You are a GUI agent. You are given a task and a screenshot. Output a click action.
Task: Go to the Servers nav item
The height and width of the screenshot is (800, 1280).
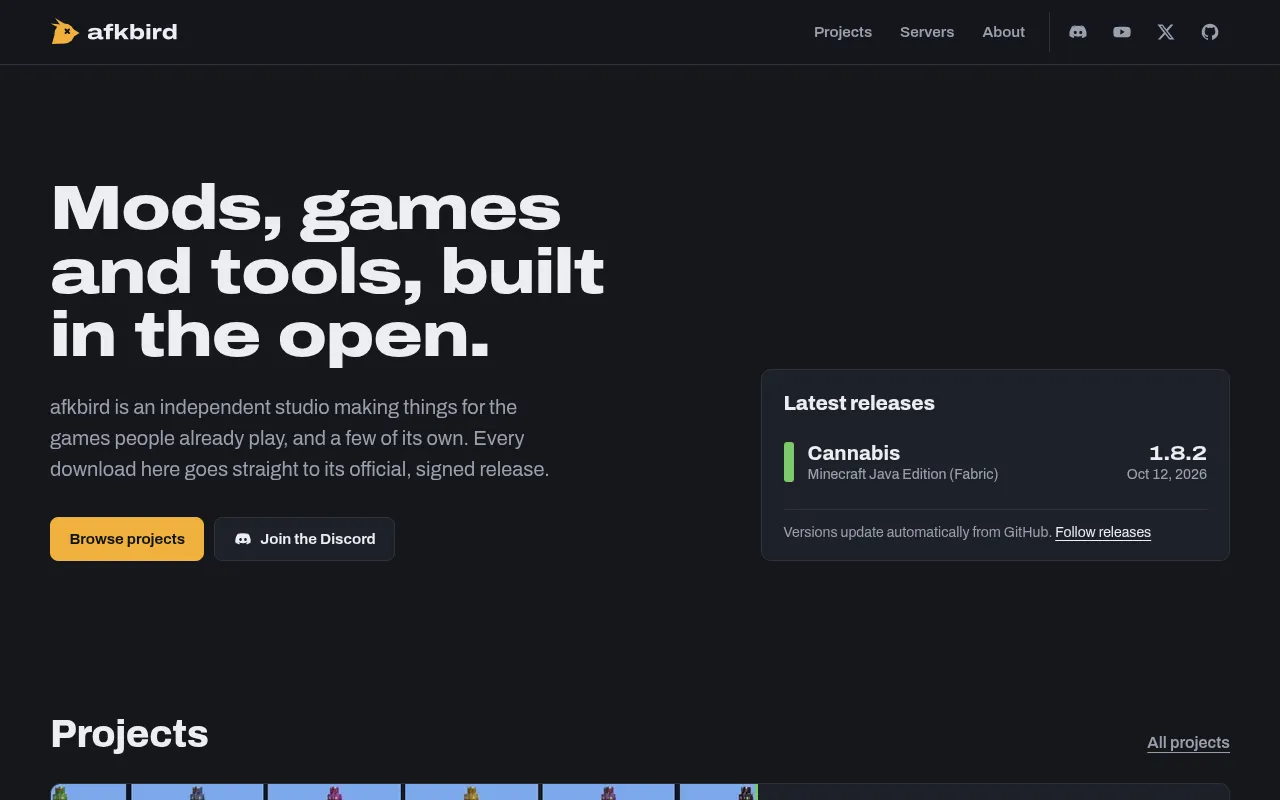click(x=927, y=32)
